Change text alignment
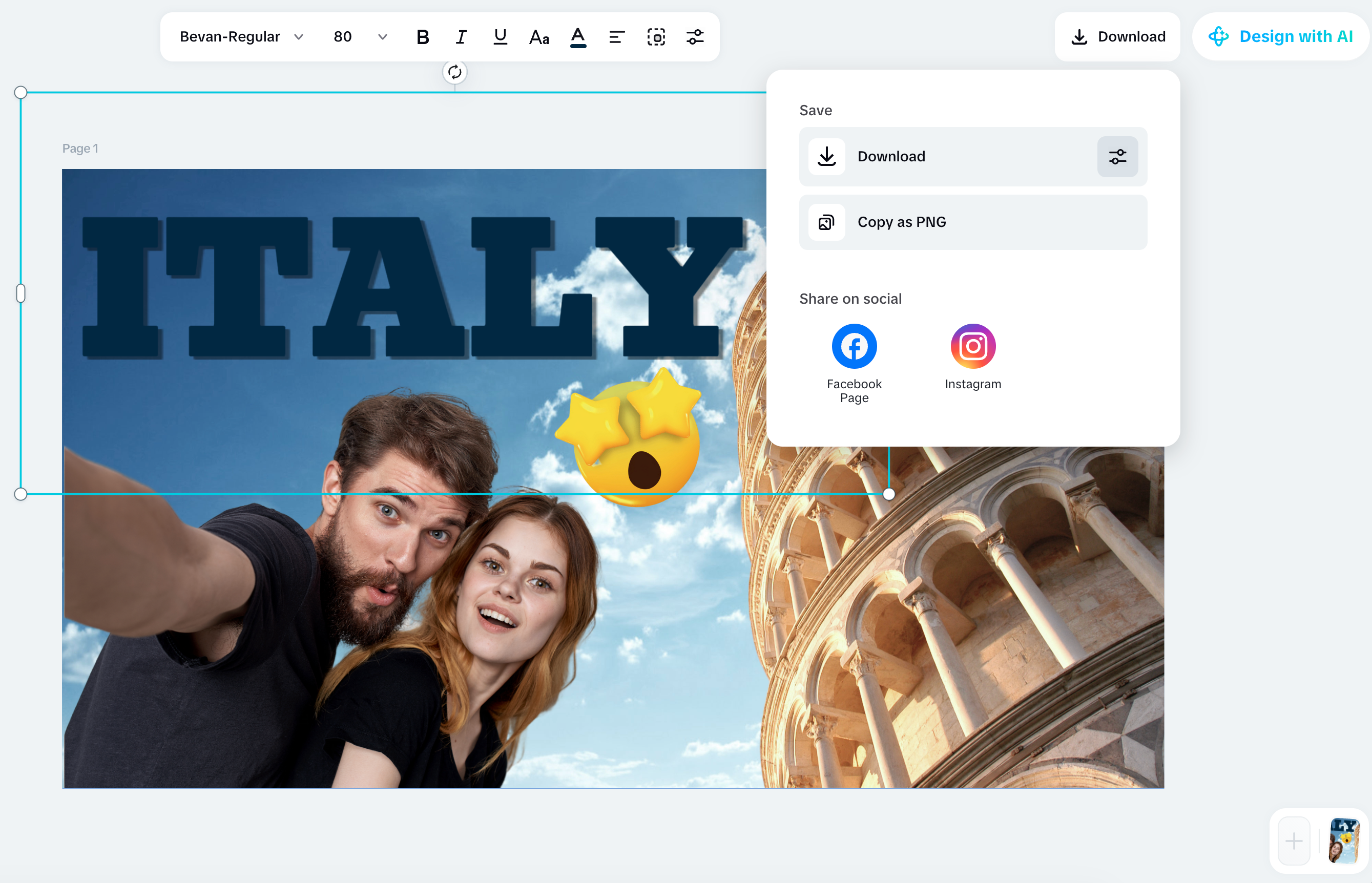The height and width of the screenshot is (883, 1372). 617,37
